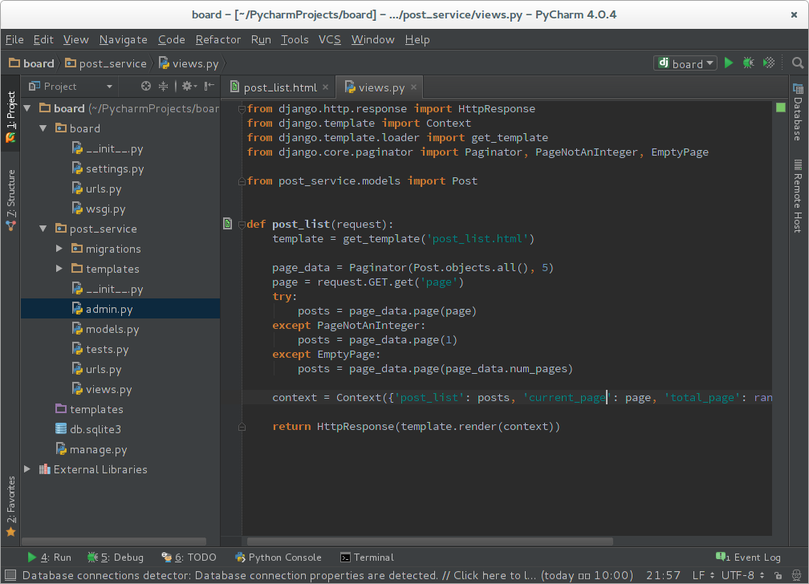Fold the post_list function definition
809x584 pixels.
(241, 224)
